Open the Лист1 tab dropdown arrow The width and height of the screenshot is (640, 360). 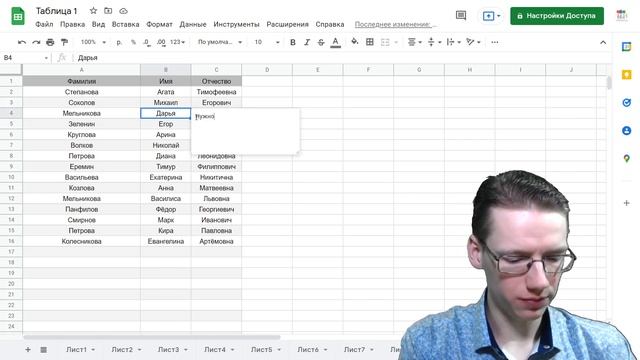coord(93,350)
